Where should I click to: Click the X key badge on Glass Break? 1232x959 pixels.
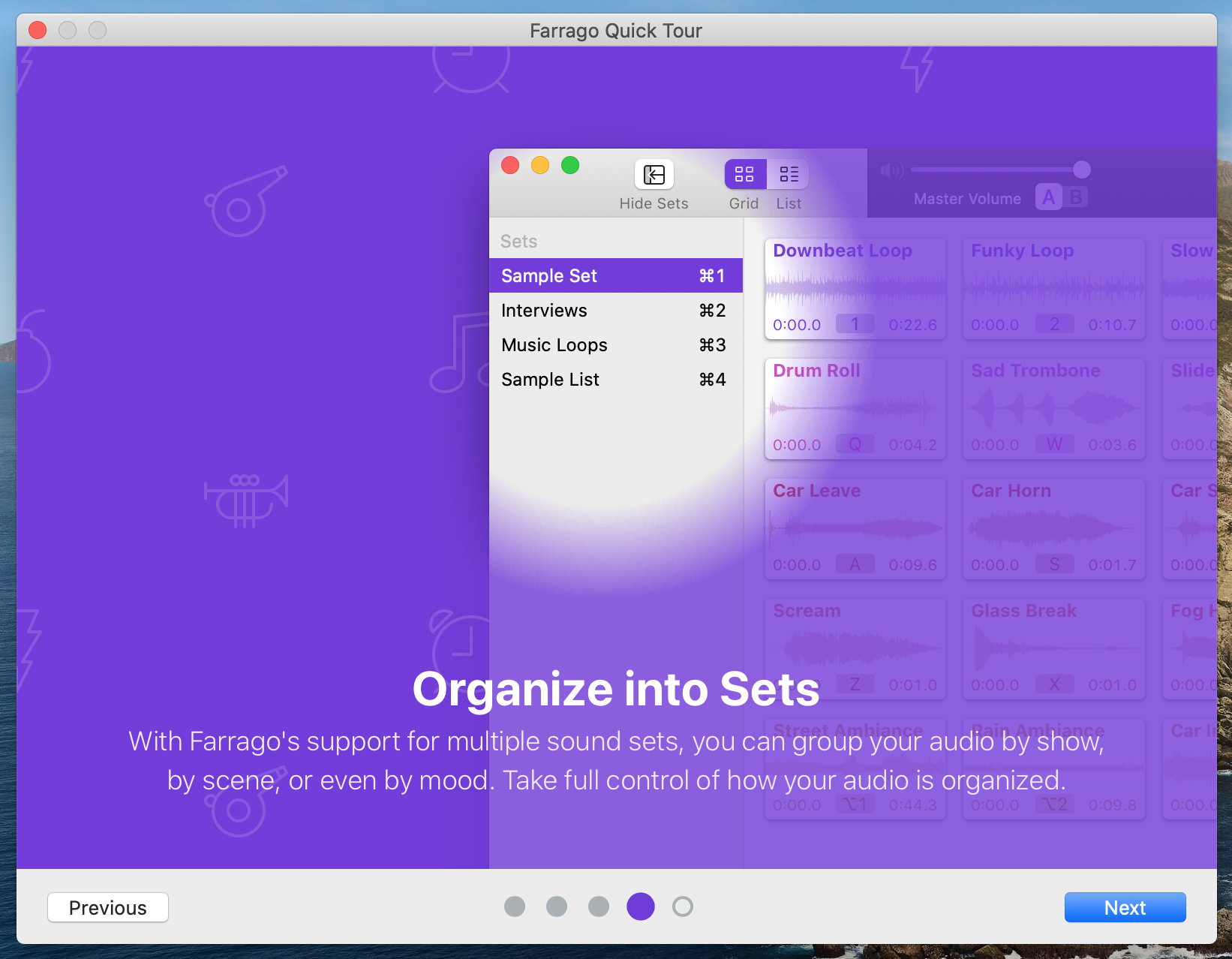coord(1054,684)
